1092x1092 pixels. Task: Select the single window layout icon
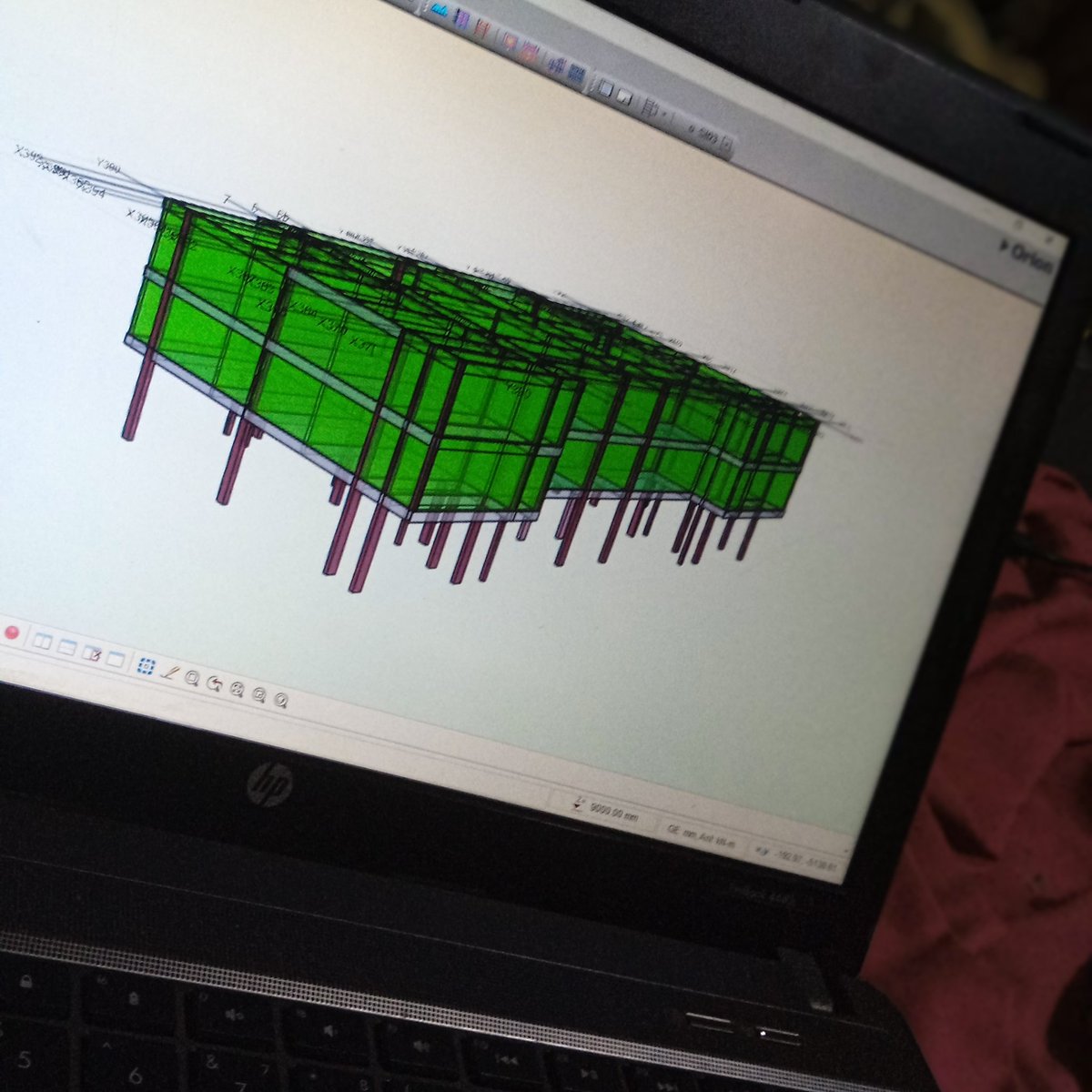(116, 659)
